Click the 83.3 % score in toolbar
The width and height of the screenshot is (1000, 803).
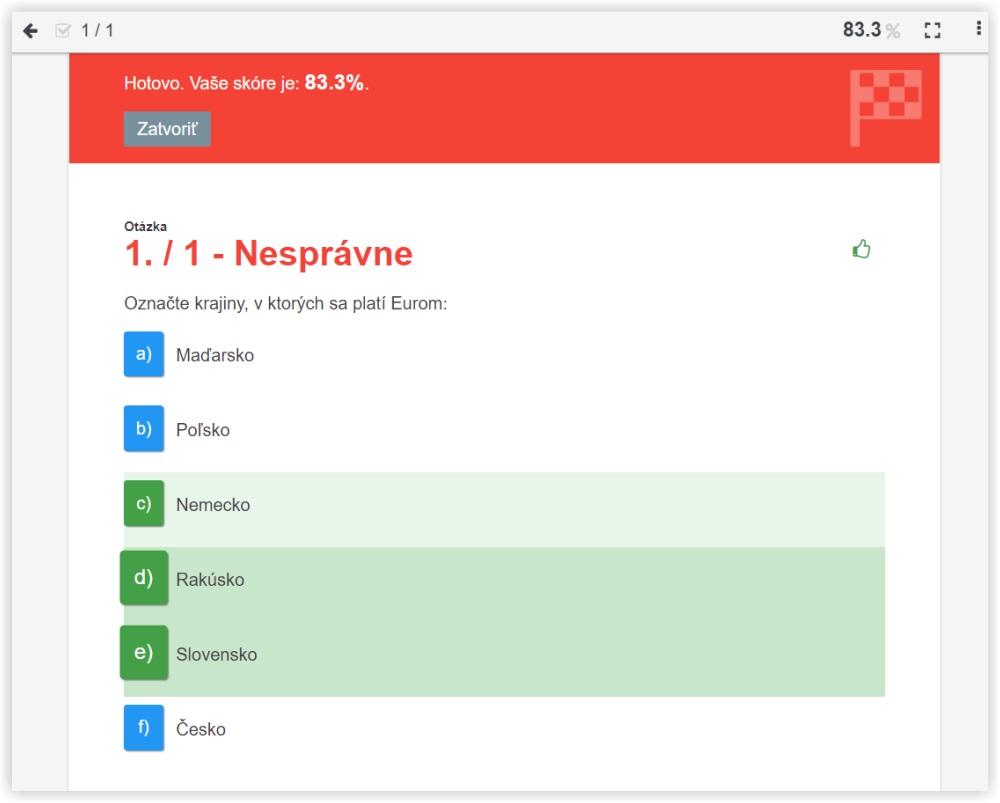click(x=871, y=29)
